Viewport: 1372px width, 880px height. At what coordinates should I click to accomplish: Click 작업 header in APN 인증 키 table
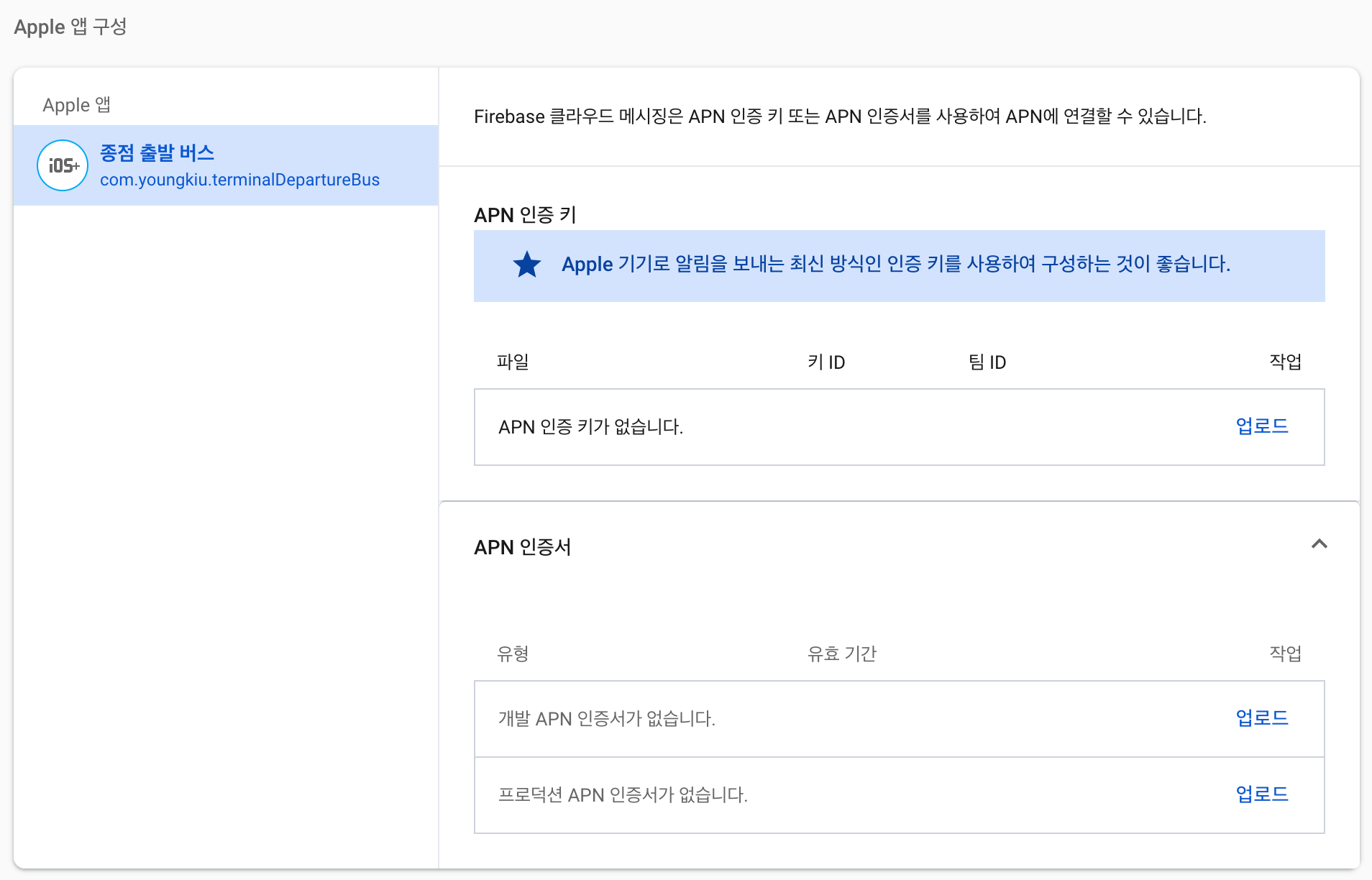pyautogui.click(x=1286, y=362)
